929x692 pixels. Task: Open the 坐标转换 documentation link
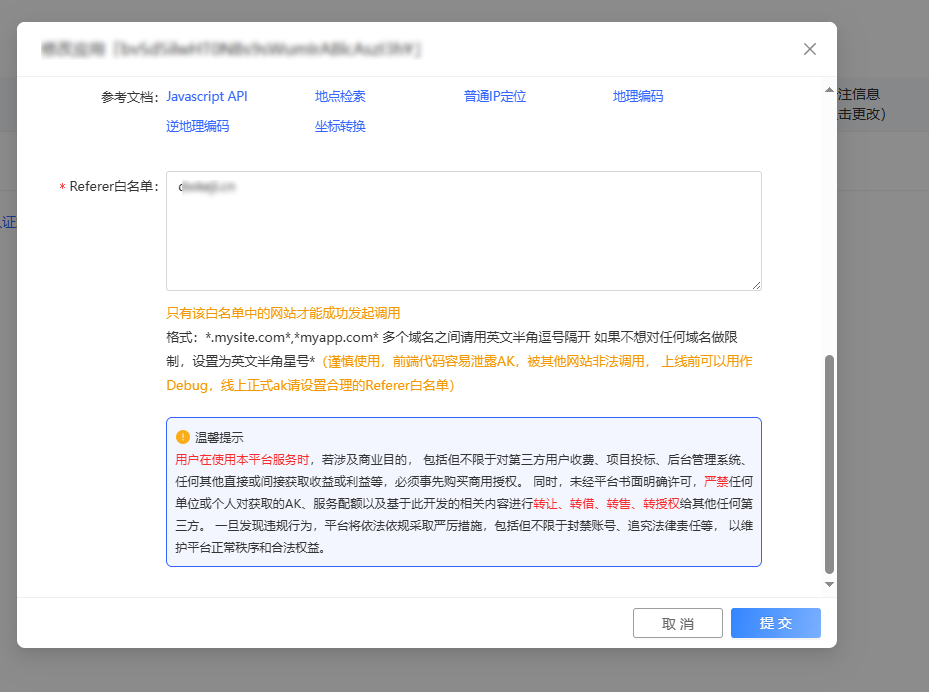[x=340, y=127]
